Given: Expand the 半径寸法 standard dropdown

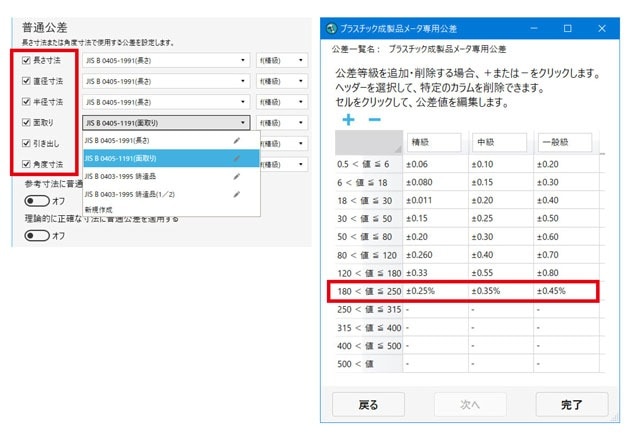Looking at the screenshot, I should click(166, 102).
